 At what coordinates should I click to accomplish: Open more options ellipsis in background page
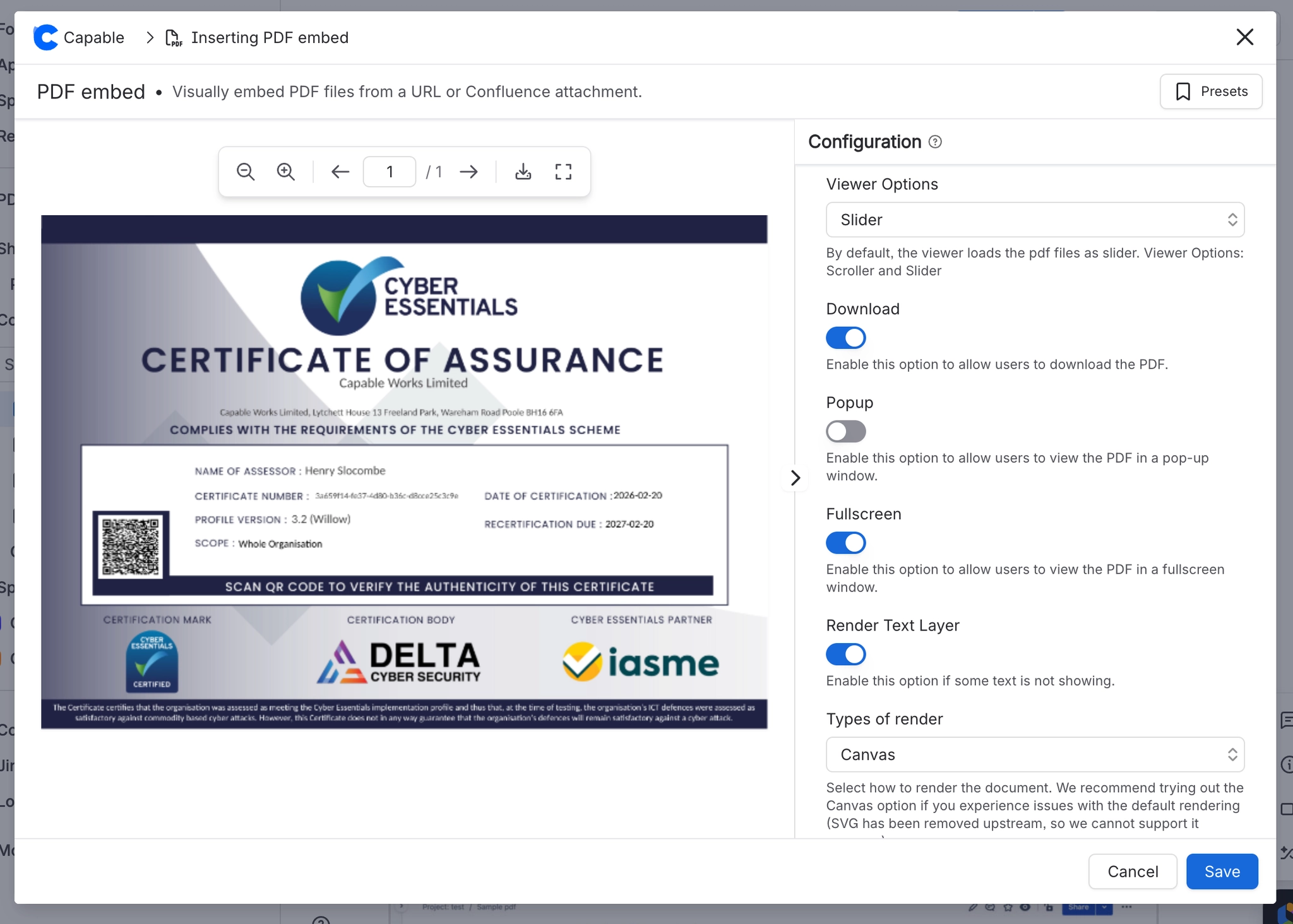pos(1127,908)
